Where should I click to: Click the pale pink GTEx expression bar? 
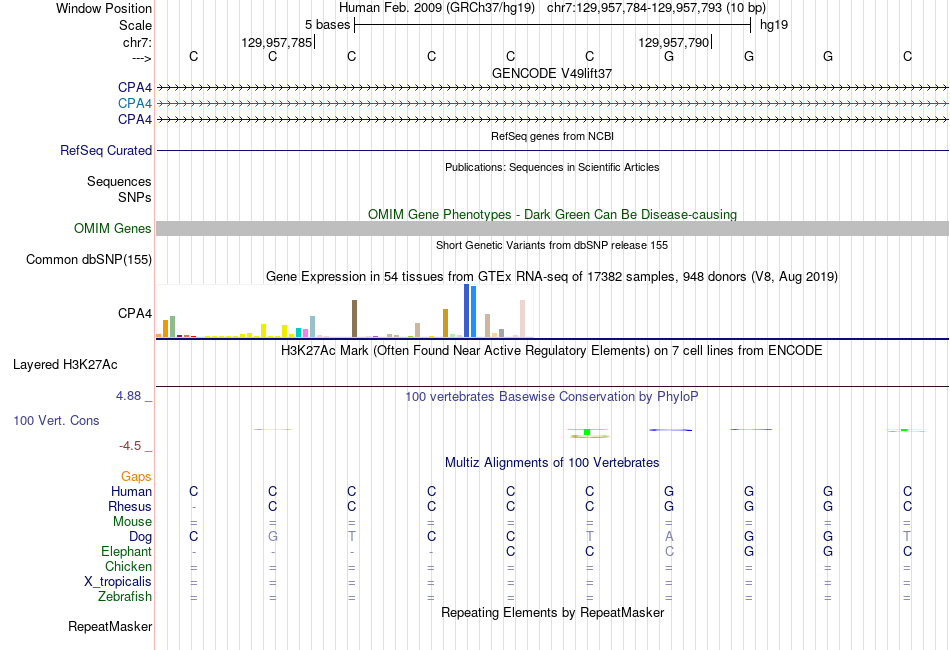[x=522, y=319]
